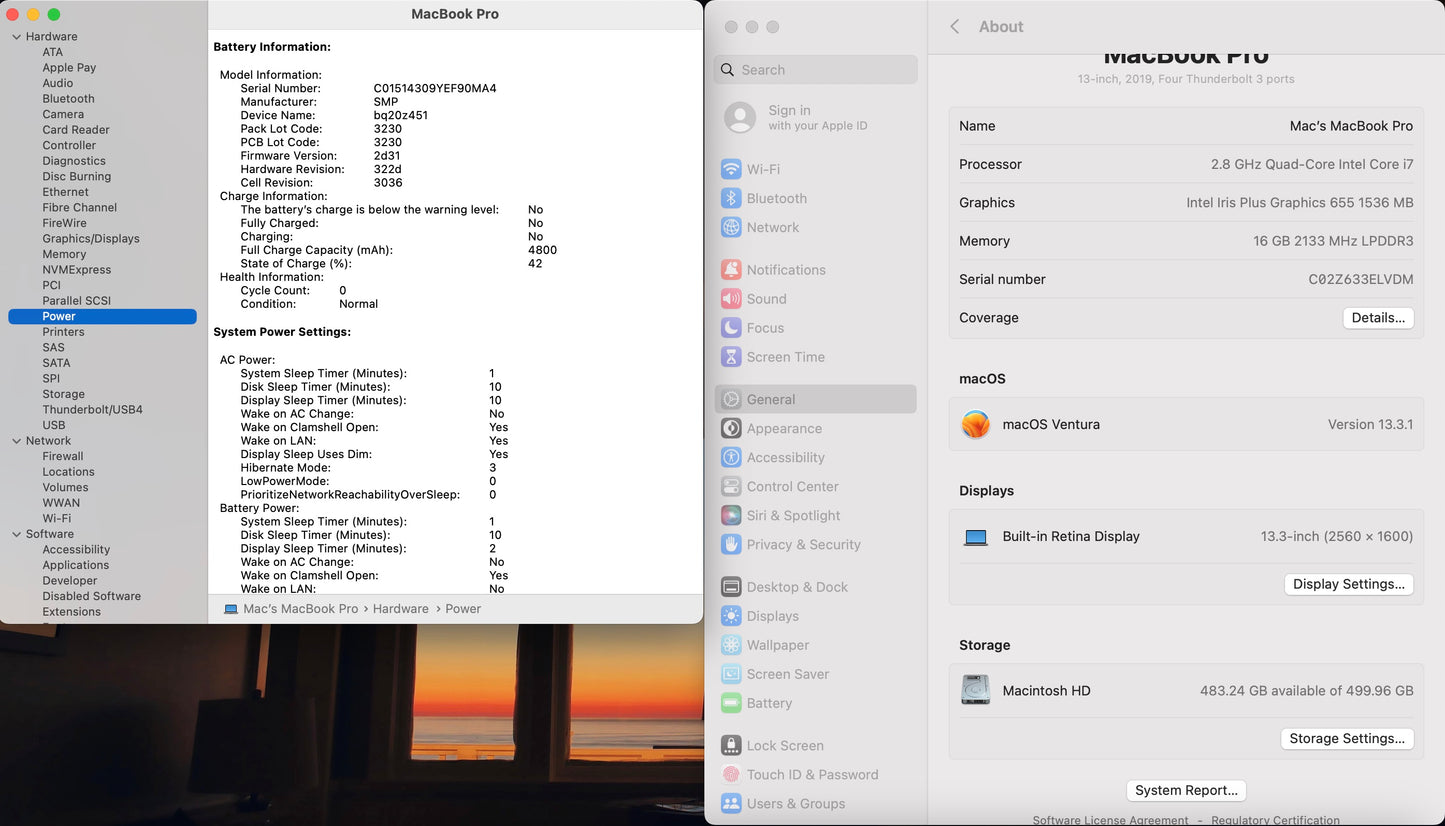
Task: Select Thunderbolt/USB4 in hardware sidebar
Action: tap(92, 410)
